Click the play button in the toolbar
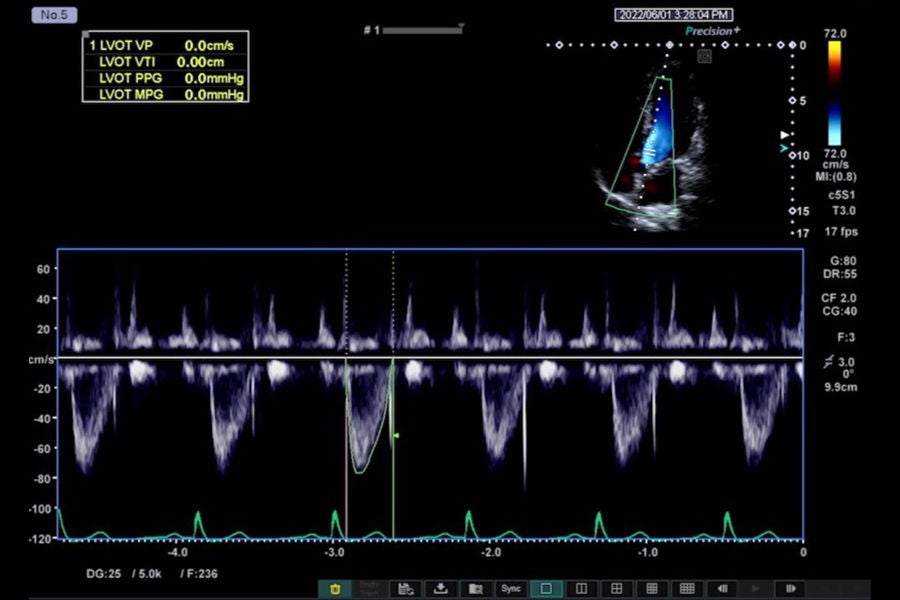Screen dimensions: 900x600 [756, 589]
